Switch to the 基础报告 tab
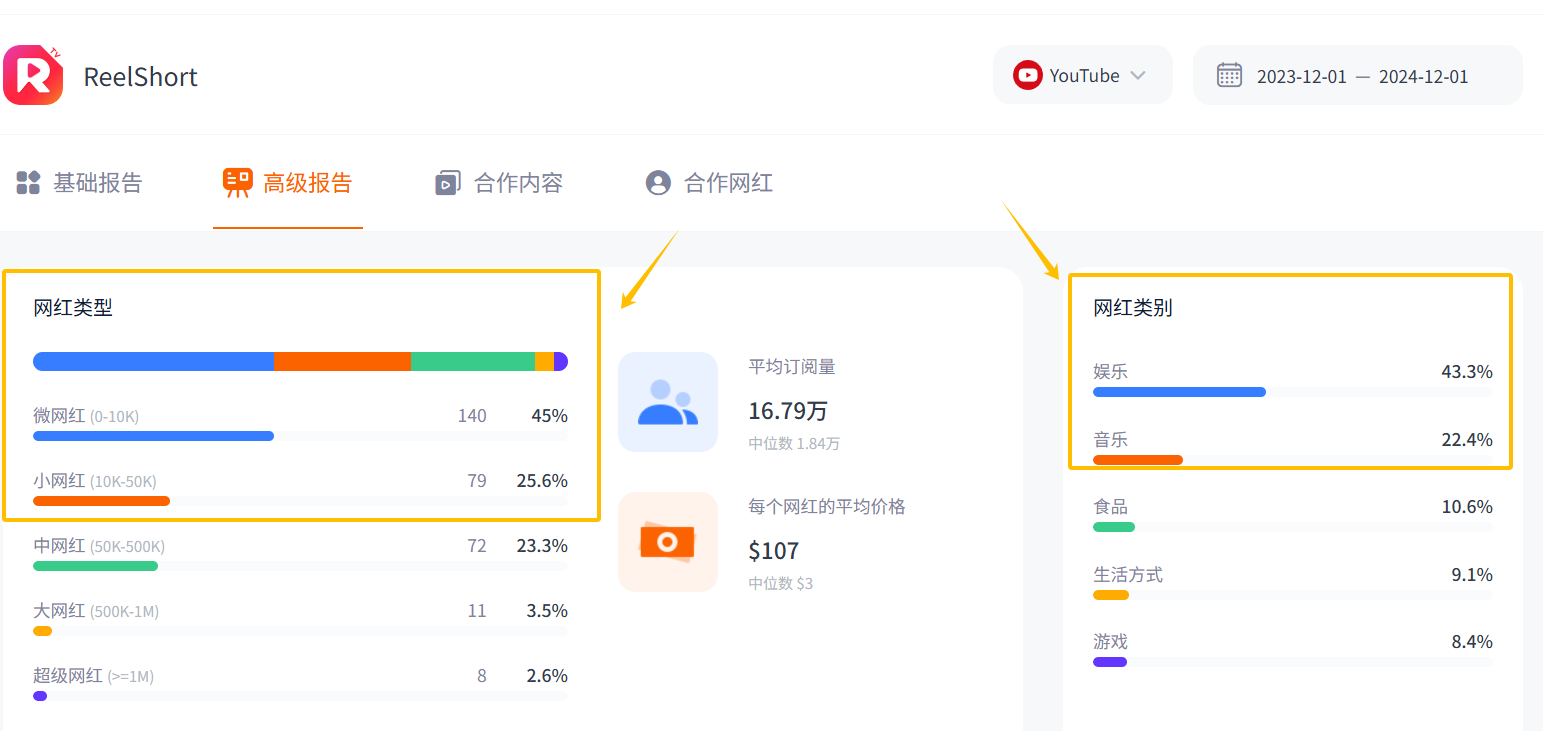Screen dimensions: 1543x731 tap(97, 182)
